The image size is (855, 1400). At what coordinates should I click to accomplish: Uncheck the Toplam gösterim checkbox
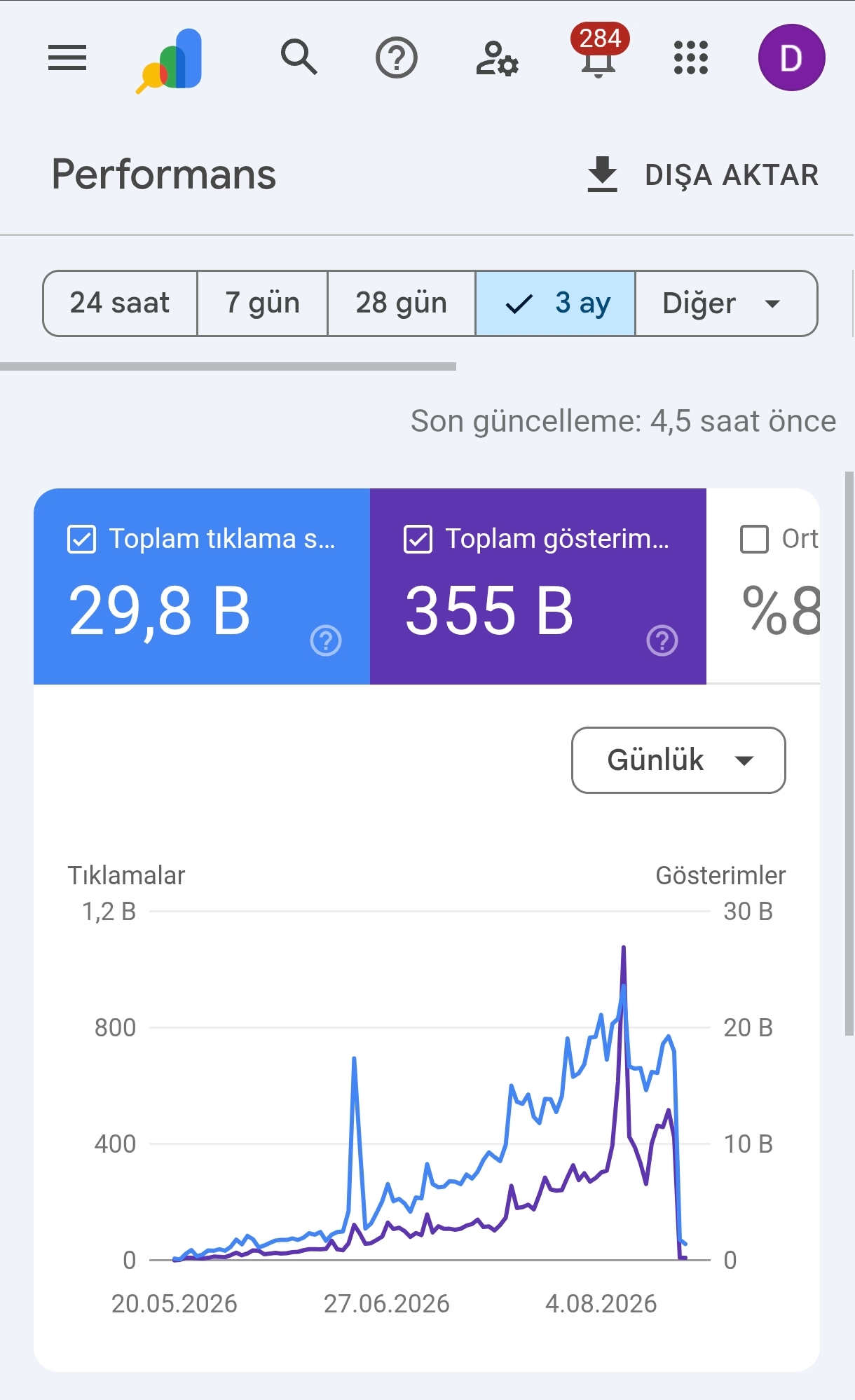click(x=418, y=540)
